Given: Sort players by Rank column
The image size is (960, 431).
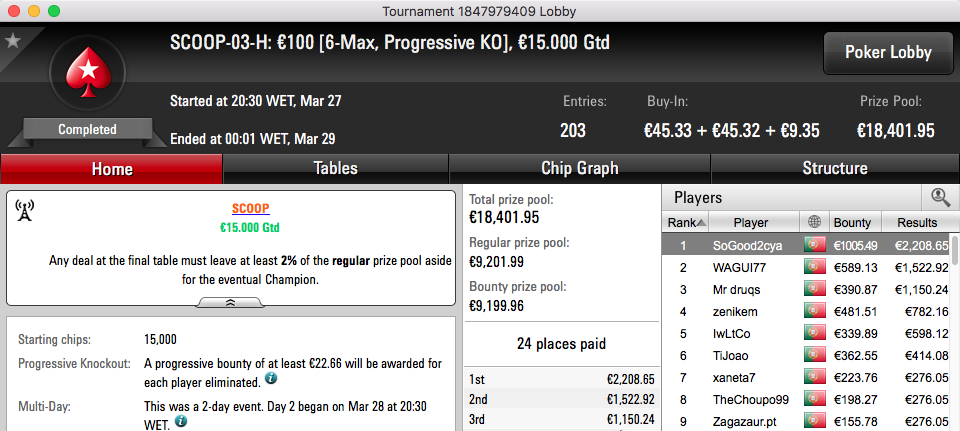Looking at the screenshot, I should (684, 222).
